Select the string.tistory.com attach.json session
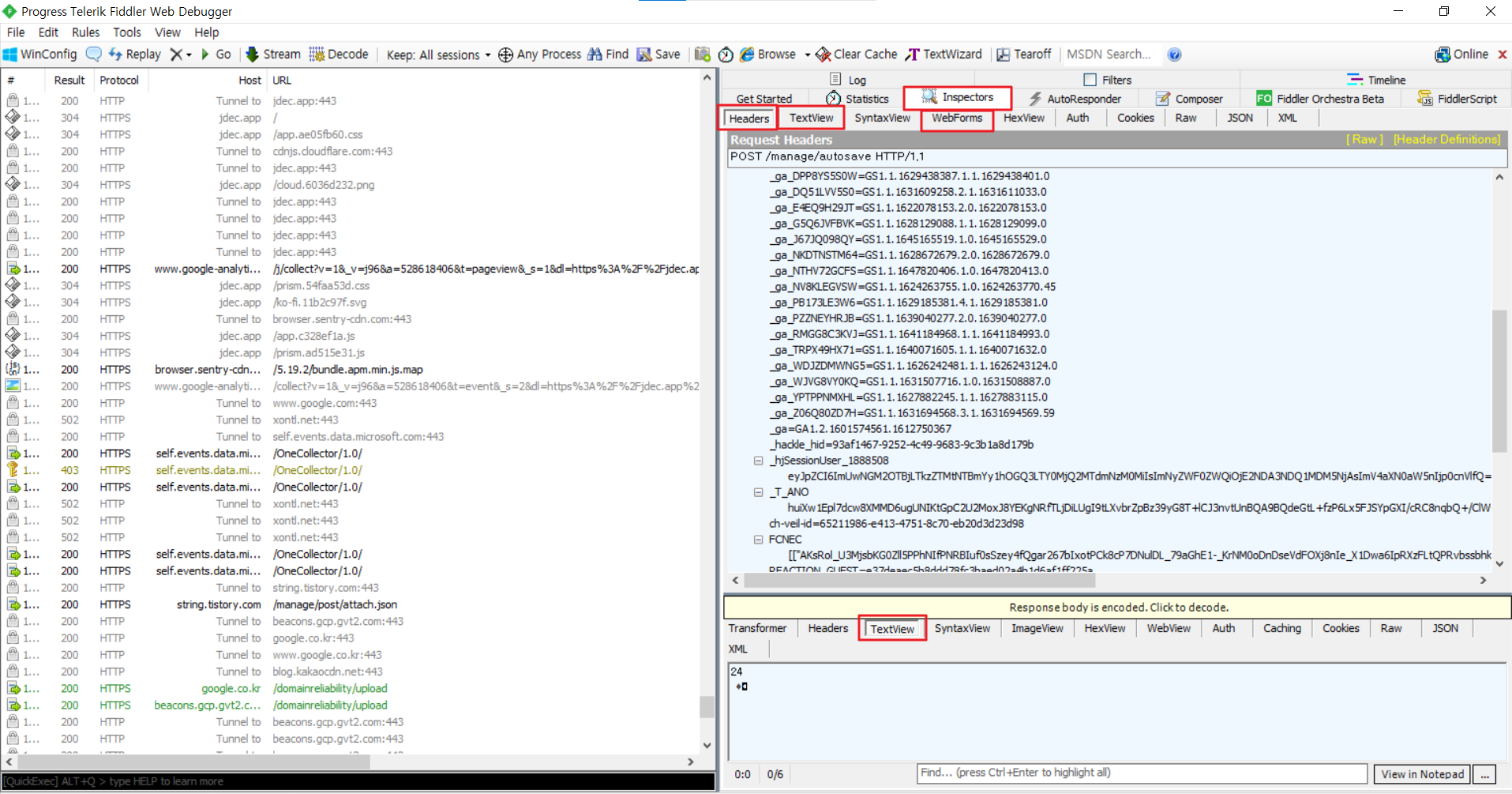 pos(352,605)
